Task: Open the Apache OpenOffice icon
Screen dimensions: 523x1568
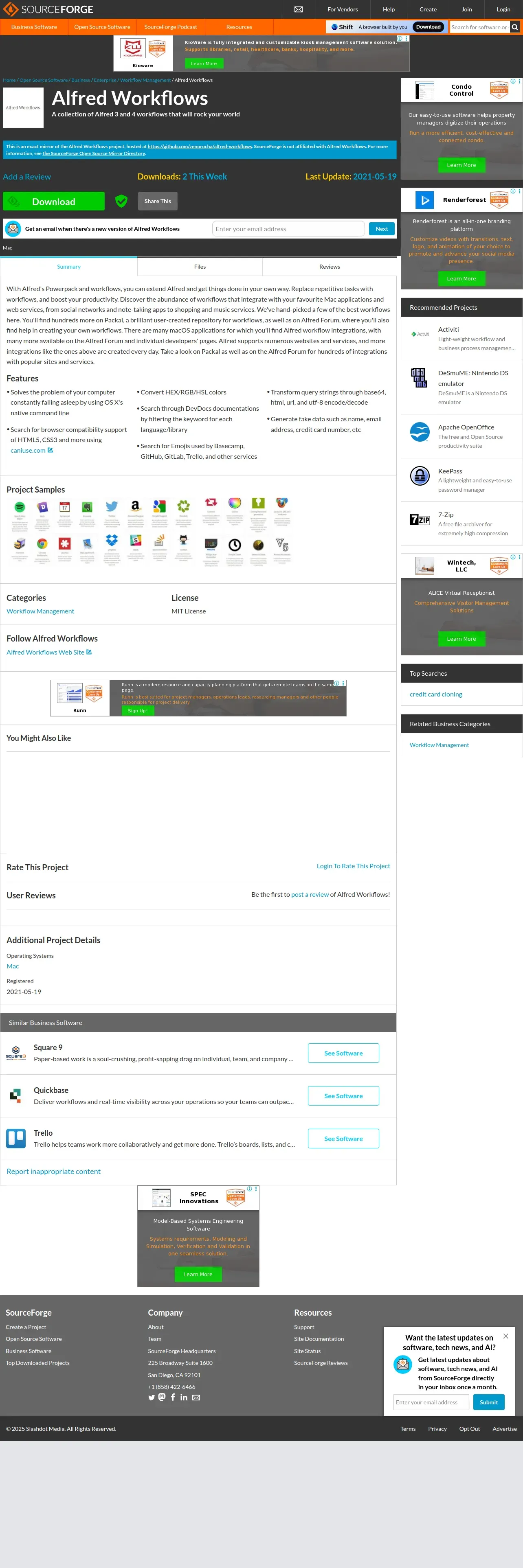Action: point(420,431)
